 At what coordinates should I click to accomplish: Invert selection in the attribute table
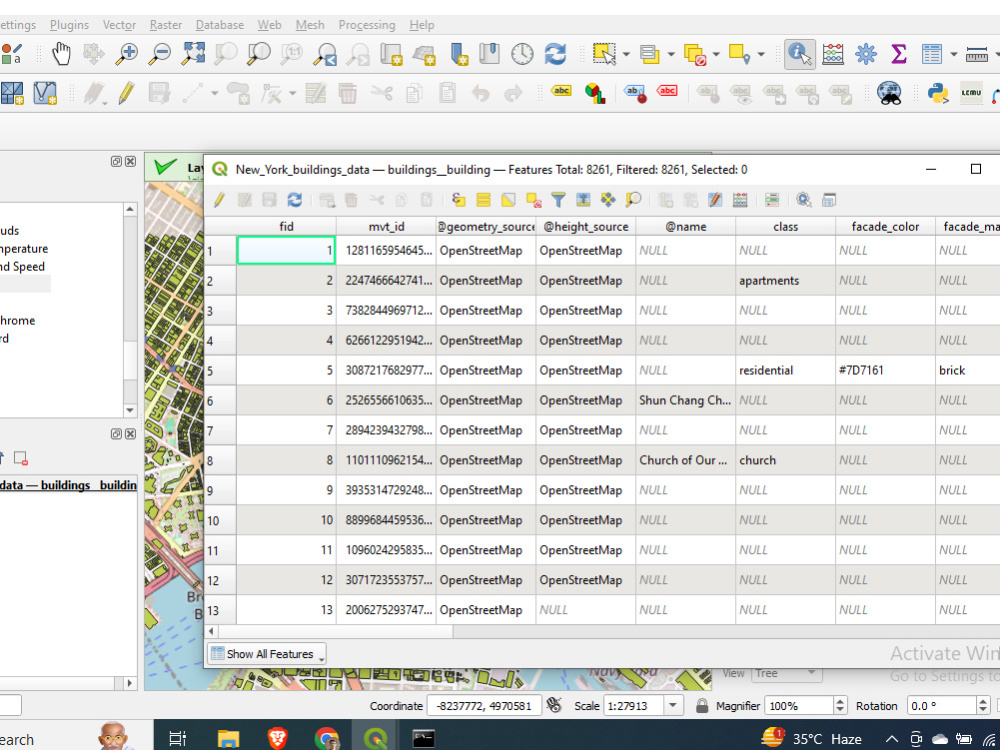coord(508,200)
